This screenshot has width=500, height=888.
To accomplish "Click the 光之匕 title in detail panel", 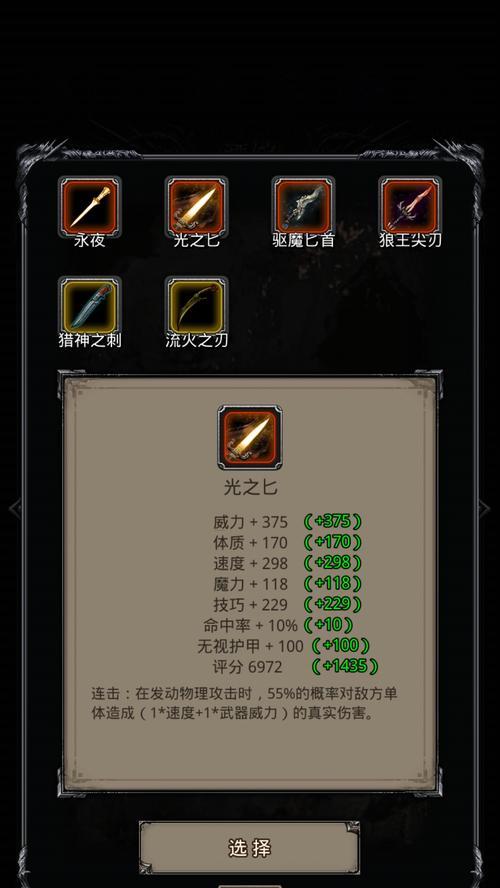I will pyautogui.click(x=250, y=488).
